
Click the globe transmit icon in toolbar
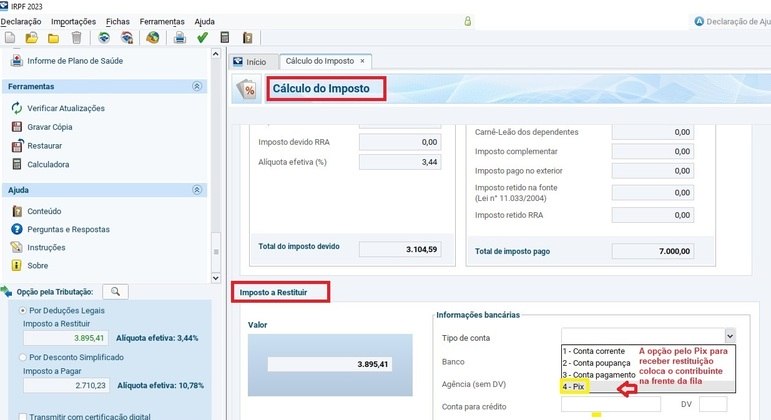[x=152, y=38]
